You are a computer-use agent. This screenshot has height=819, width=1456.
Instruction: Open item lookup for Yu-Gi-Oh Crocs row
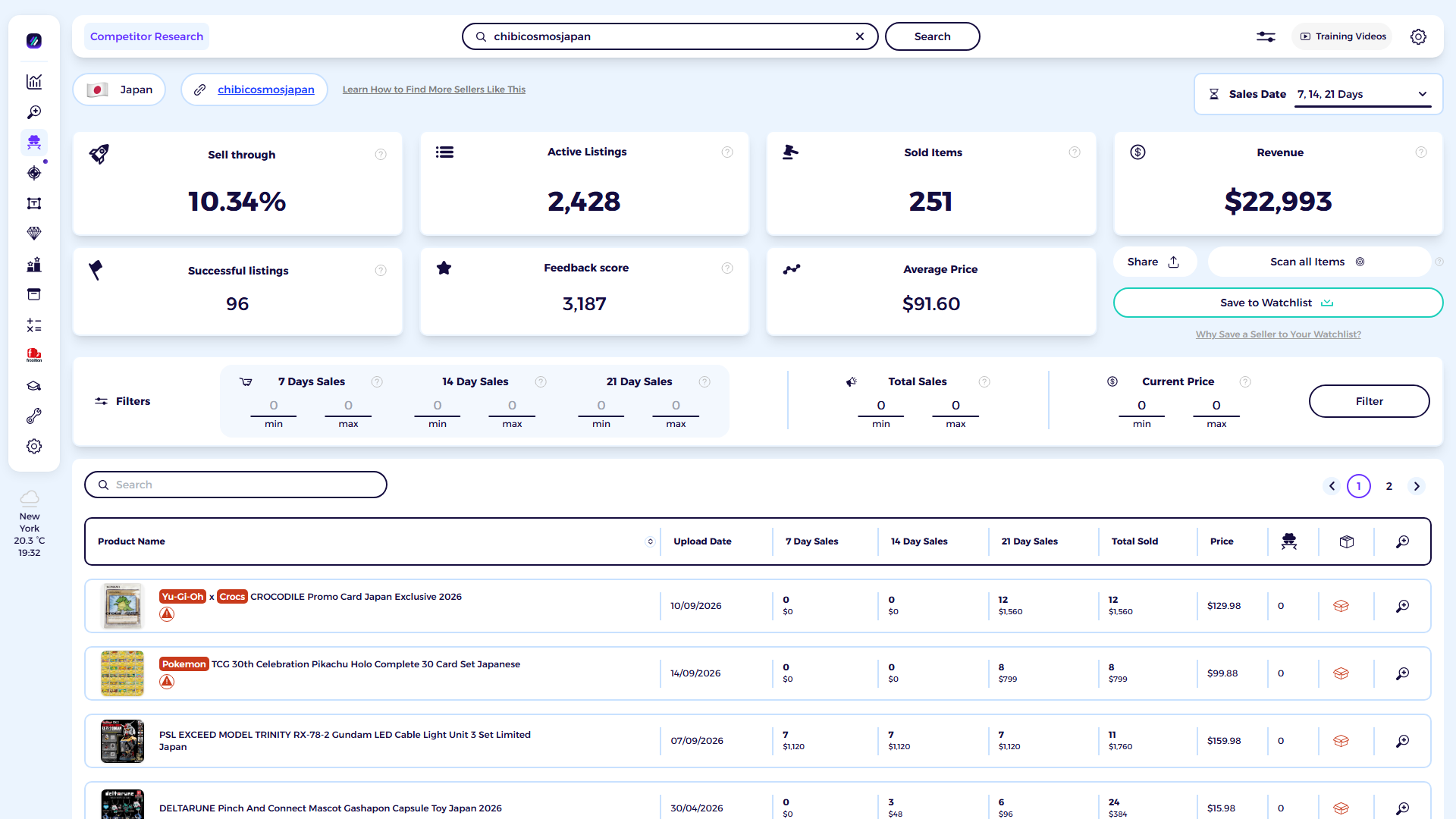[x=1403, y=606]
